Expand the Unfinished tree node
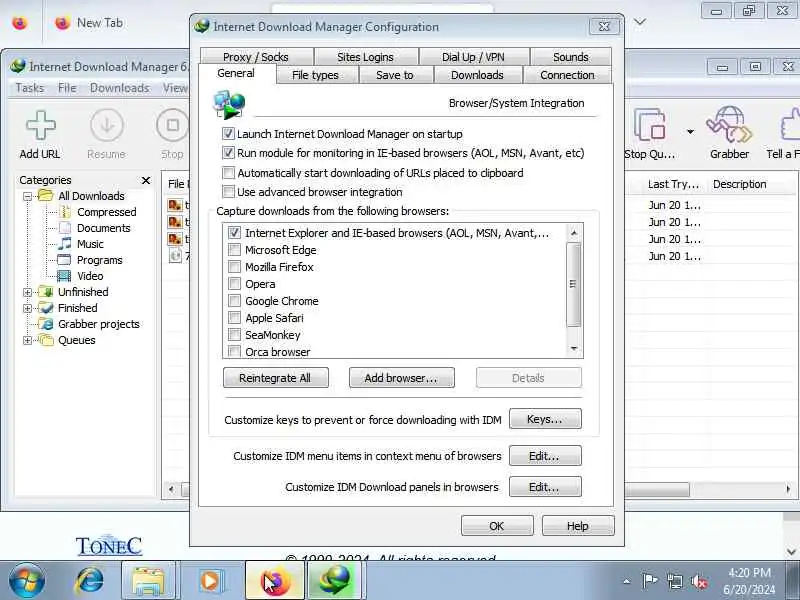Image resolution: width=800 pixels, height=600 pixels. tap(28, 292)
